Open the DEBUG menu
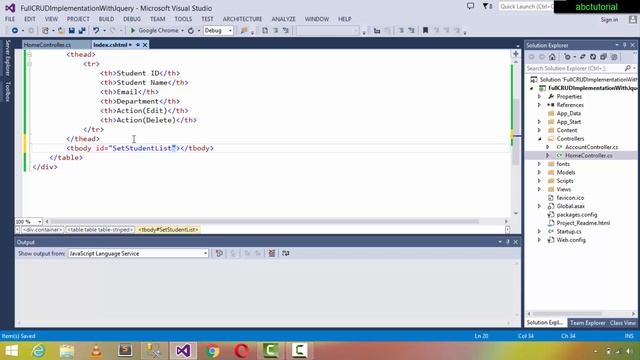This screenshot has width=640, height=360. (132, 19)
